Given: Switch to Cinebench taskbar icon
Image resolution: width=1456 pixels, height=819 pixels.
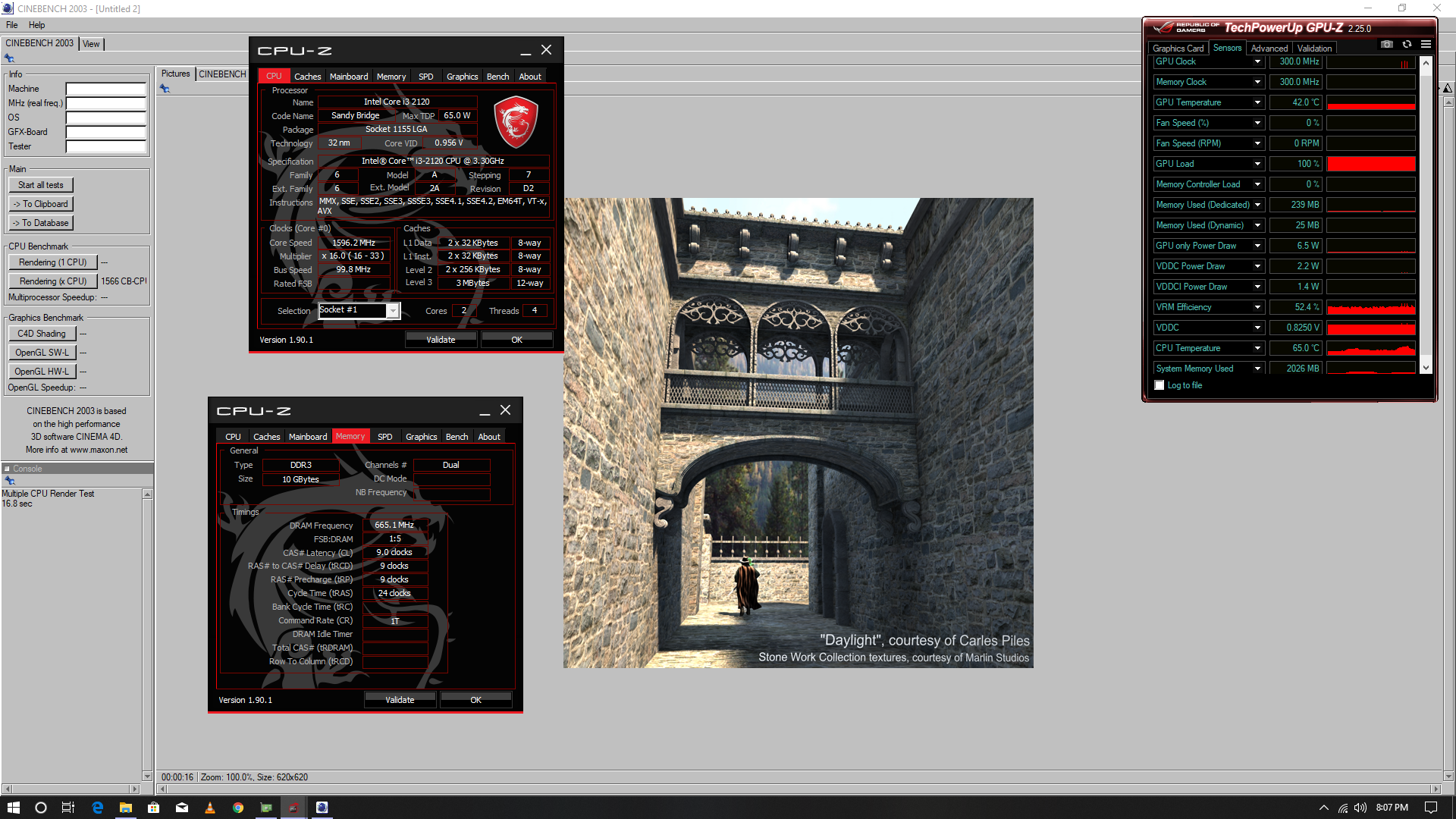Looking at the screenshot, I should (x=322, y=808).
